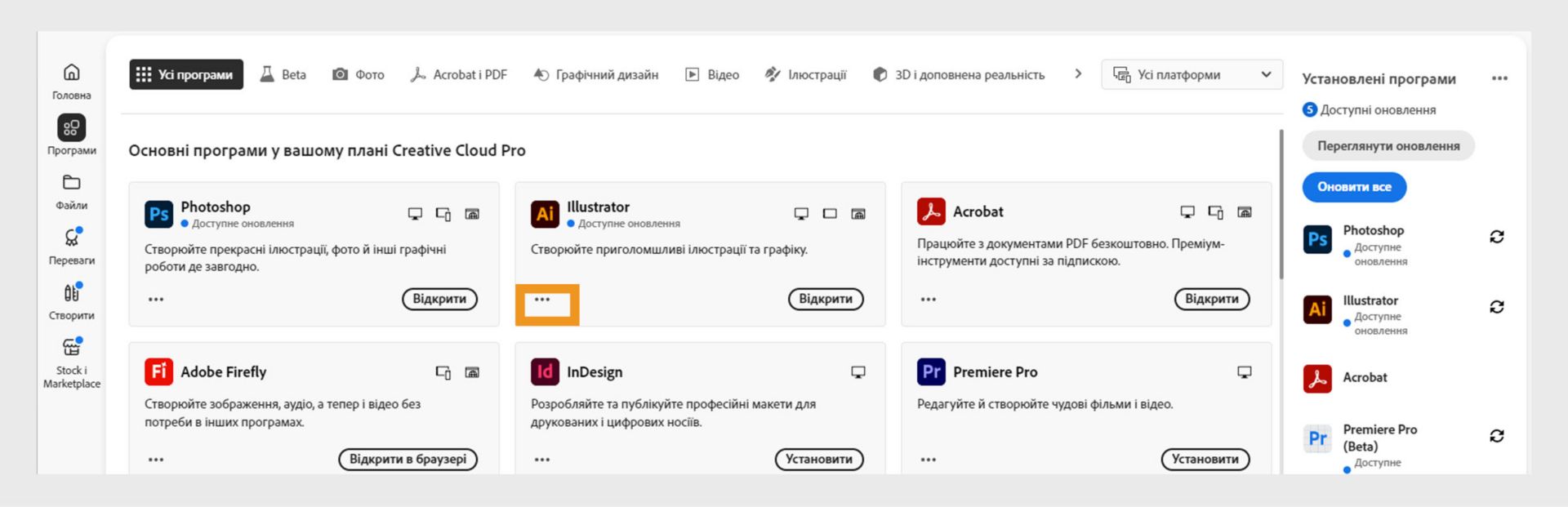Select the Усі програми tab
Image resolution: width=1568 pixels, height=507 pixels.
[x=186, y=75]
